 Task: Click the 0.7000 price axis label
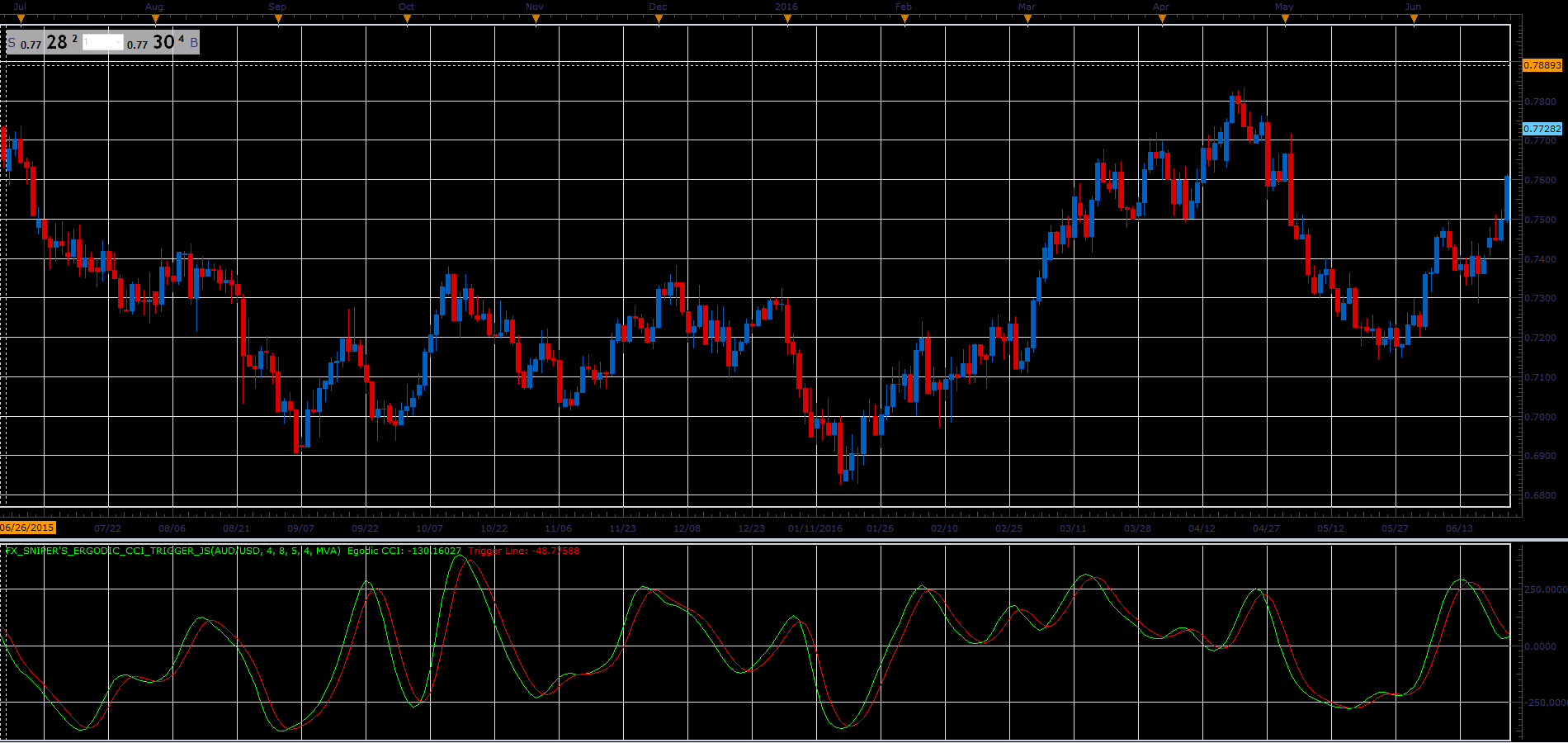[1540, 417]
